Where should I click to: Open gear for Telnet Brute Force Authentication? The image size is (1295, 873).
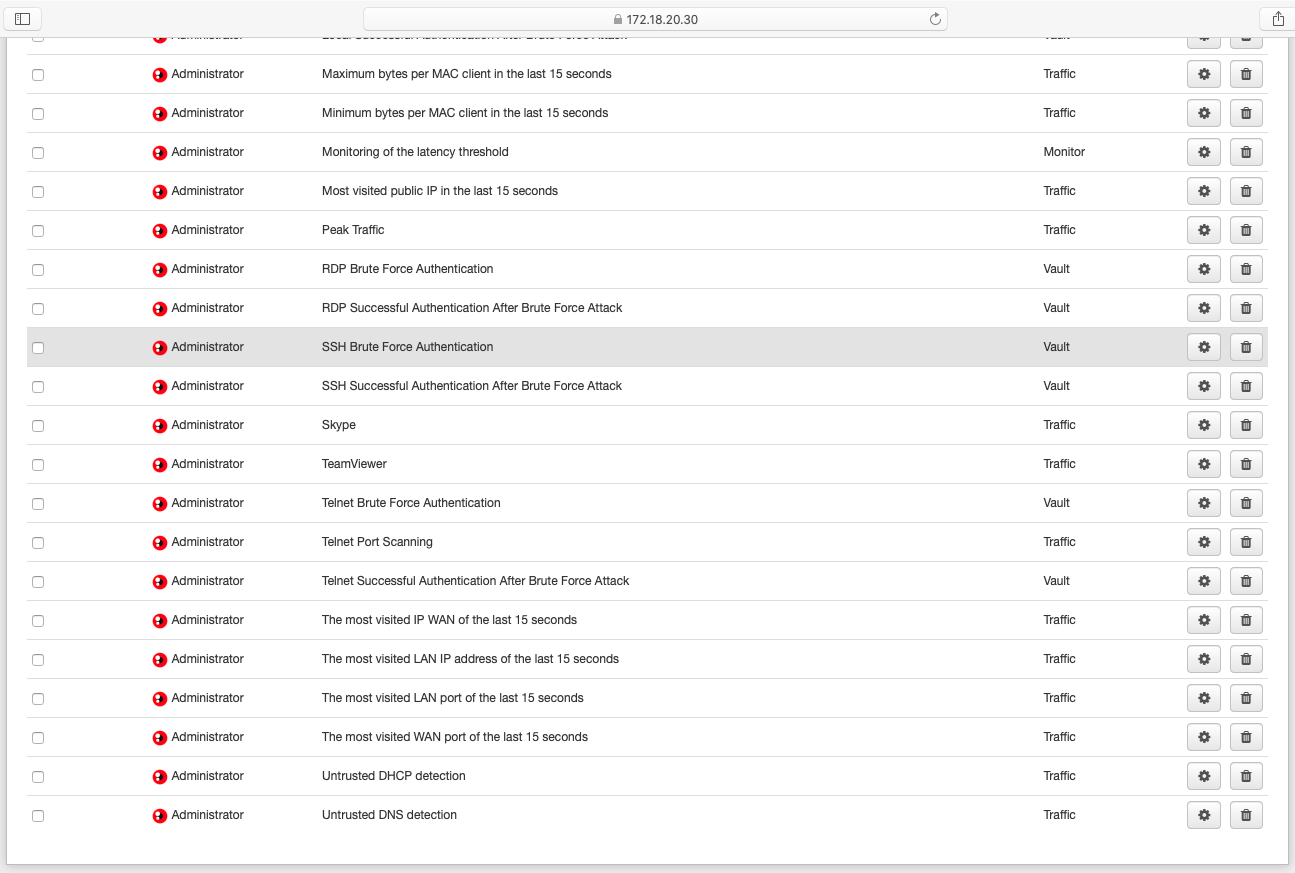coord(1204,503)
